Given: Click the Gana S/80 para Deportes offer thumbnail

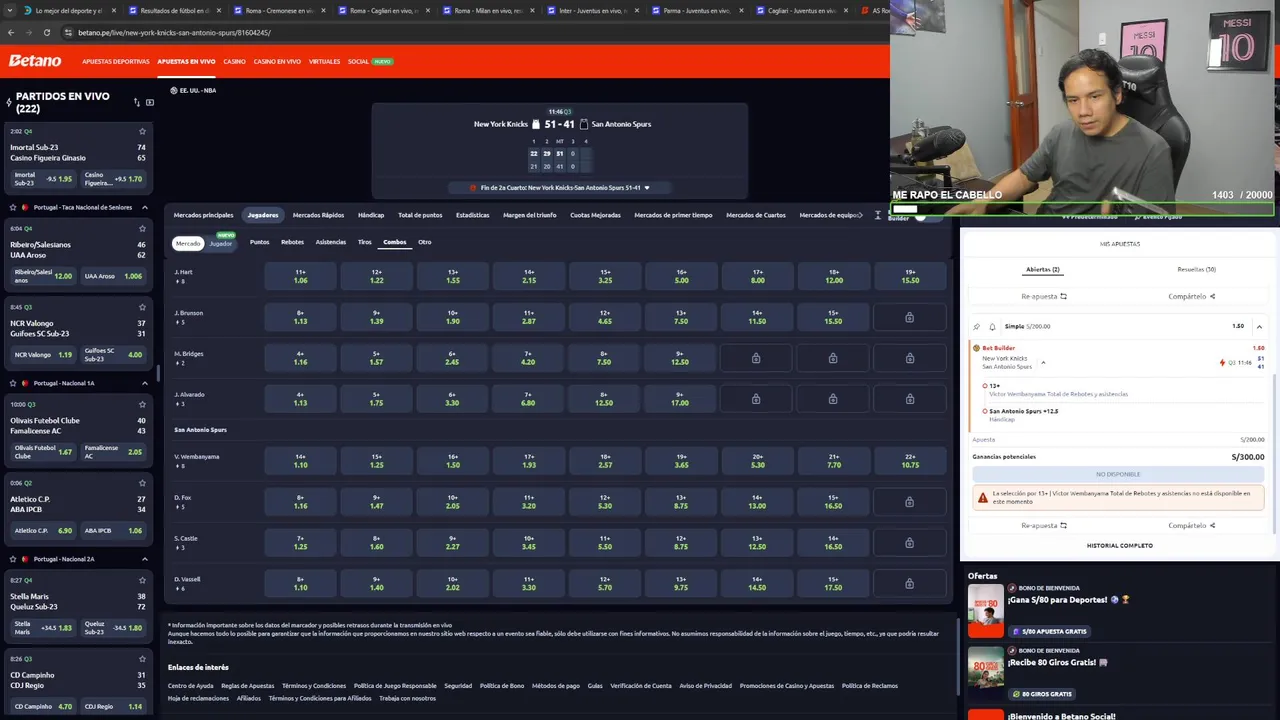Looking at the screenshot, I should click(x=985, y=610).
